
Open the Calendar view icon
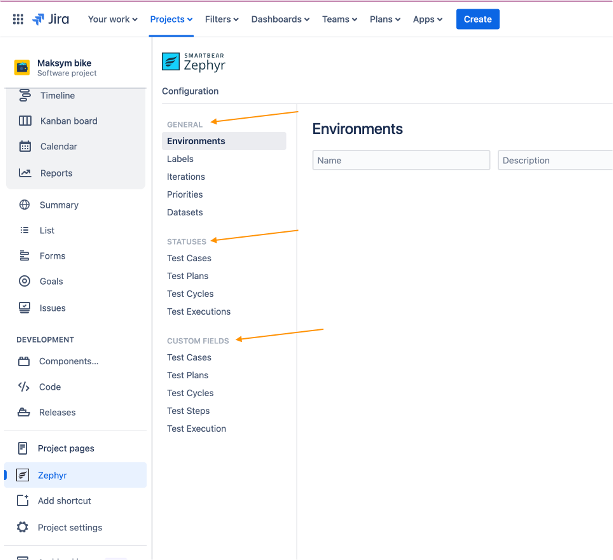[x=25, y=146]
